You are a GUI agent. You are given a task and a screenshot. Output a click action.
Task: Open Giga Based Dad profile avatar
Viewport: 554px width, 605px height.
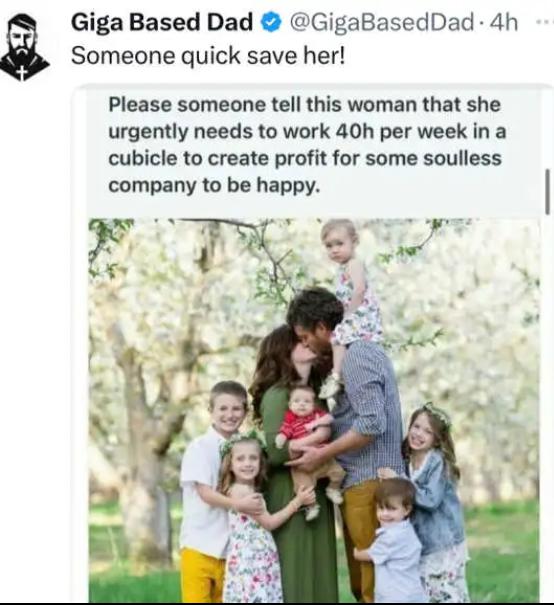click(x=24, y=47)
